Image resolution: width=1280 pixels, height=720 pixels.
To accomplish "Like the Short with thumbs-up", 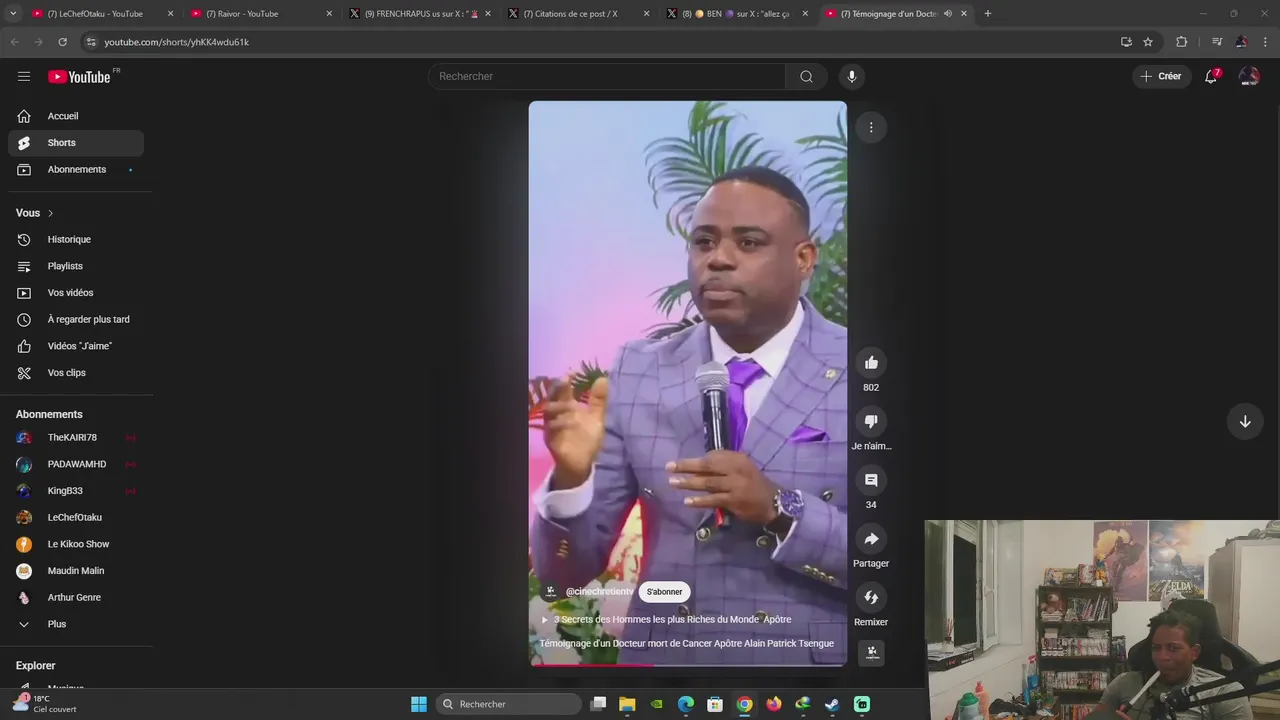I will [x=871, y=363].
